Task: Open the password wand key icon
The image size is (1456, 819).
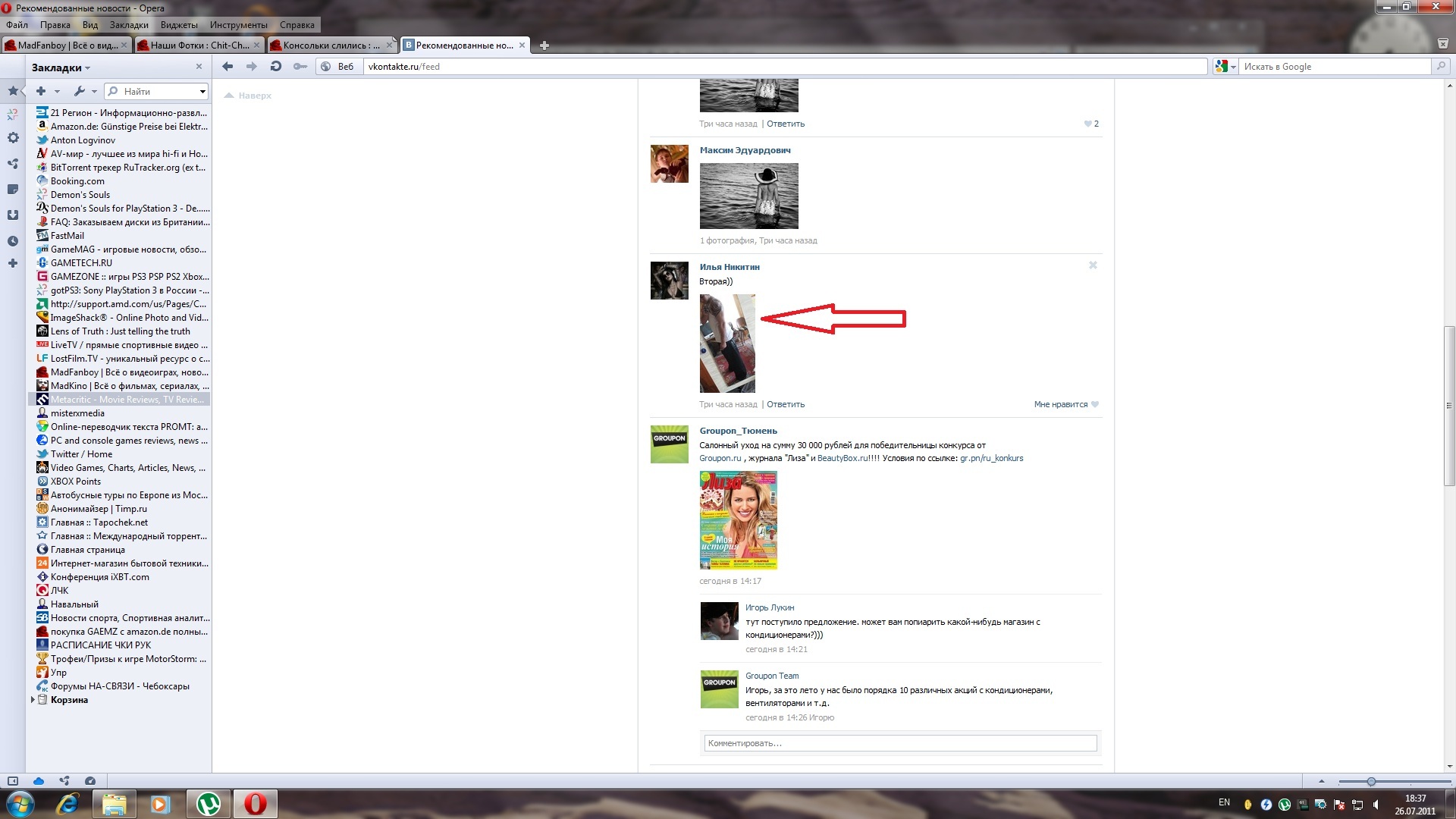Action: coord(300,67)
